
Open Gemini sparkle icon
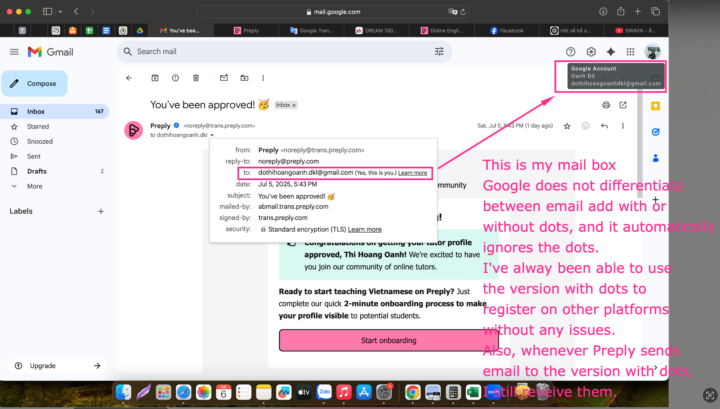click(611, 52)
